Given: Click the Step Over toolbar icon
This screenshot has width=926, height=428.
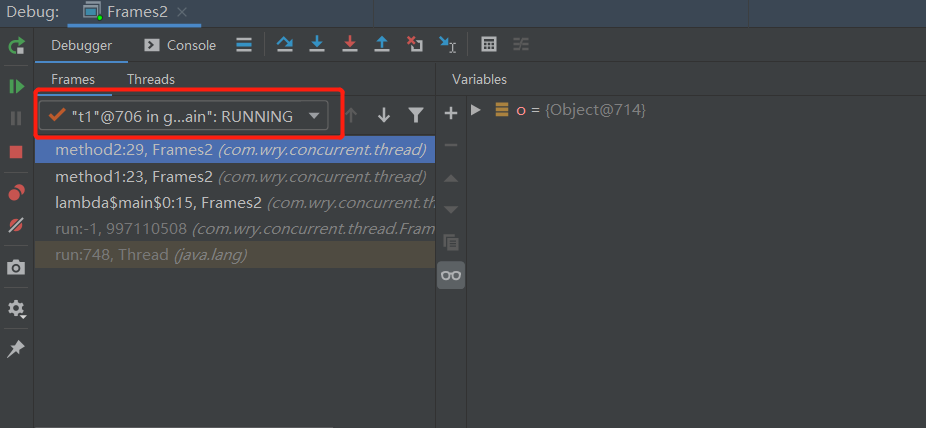Looking at the screenshot, I should (285, 45).
